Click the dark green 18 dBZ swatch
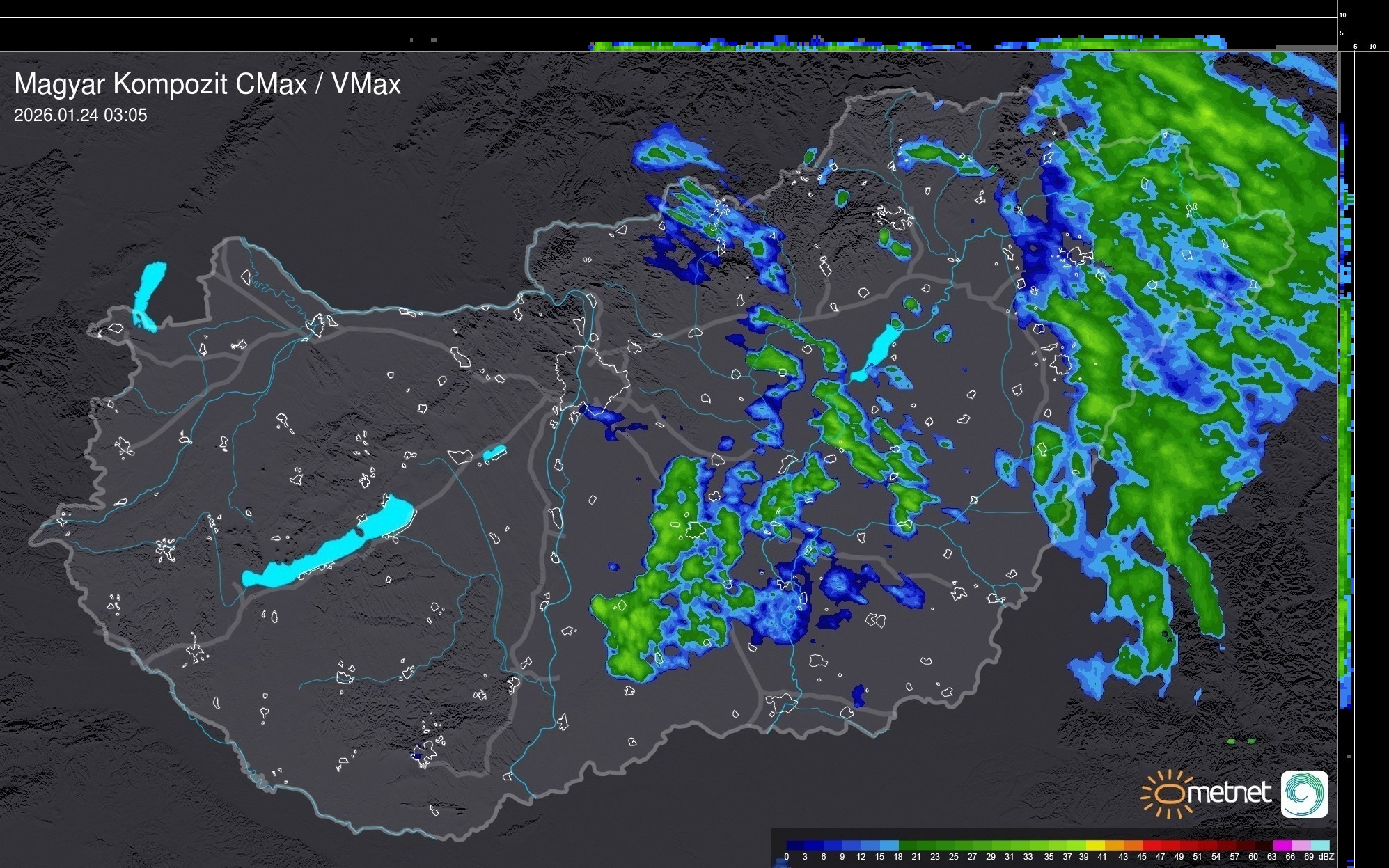Image resolution: width=1389 pixels, height=868 pixels. tap(907, 846)
